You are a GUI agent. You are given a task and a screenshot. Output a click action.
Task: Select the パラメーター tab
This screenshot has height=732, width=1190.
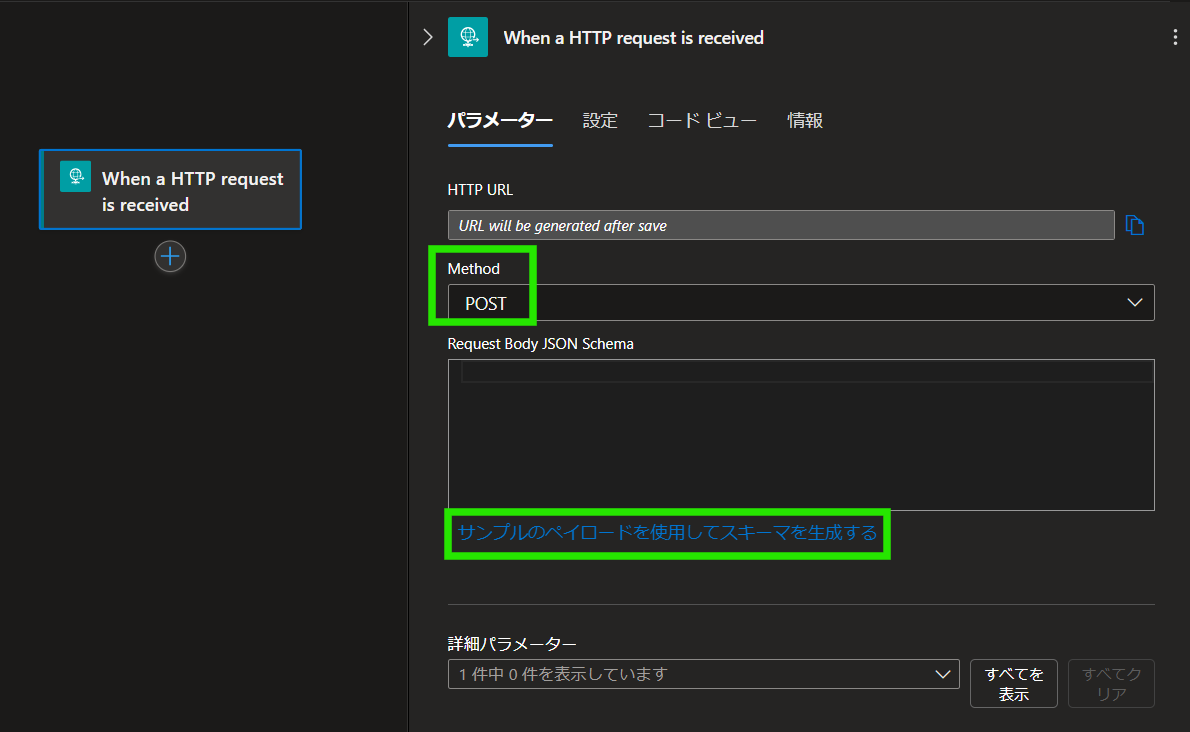[x=500, y=119]
